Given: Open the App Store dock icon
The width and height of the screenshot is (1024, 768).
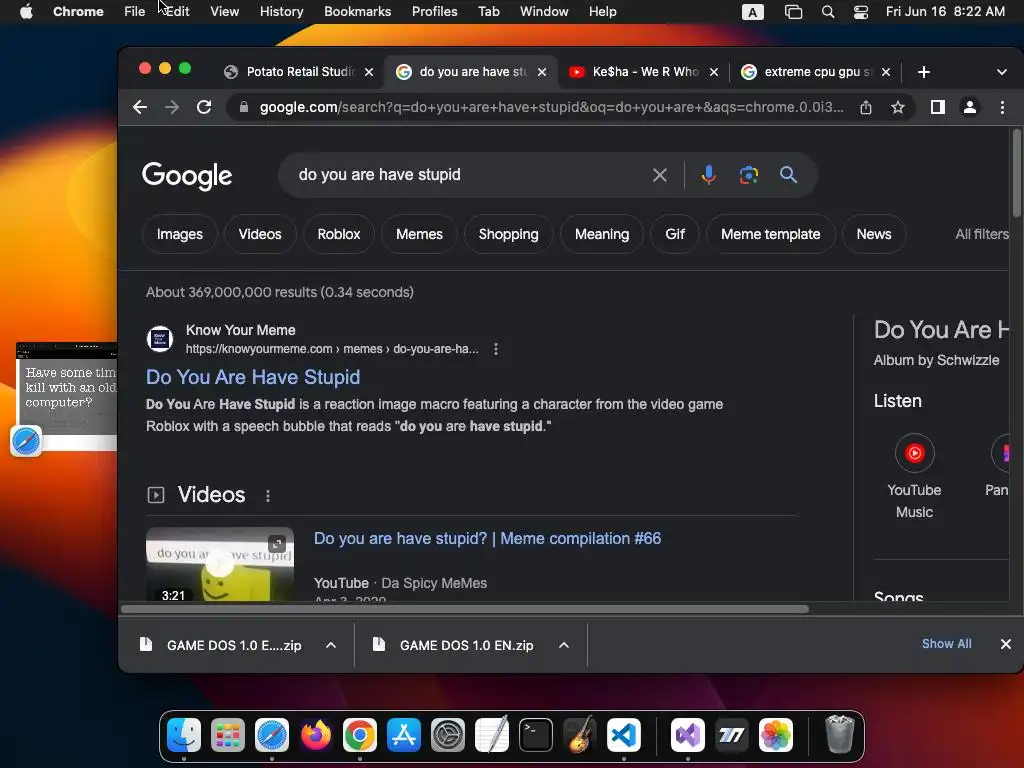Looking at the screenshot, I should [x=404, y=735].
